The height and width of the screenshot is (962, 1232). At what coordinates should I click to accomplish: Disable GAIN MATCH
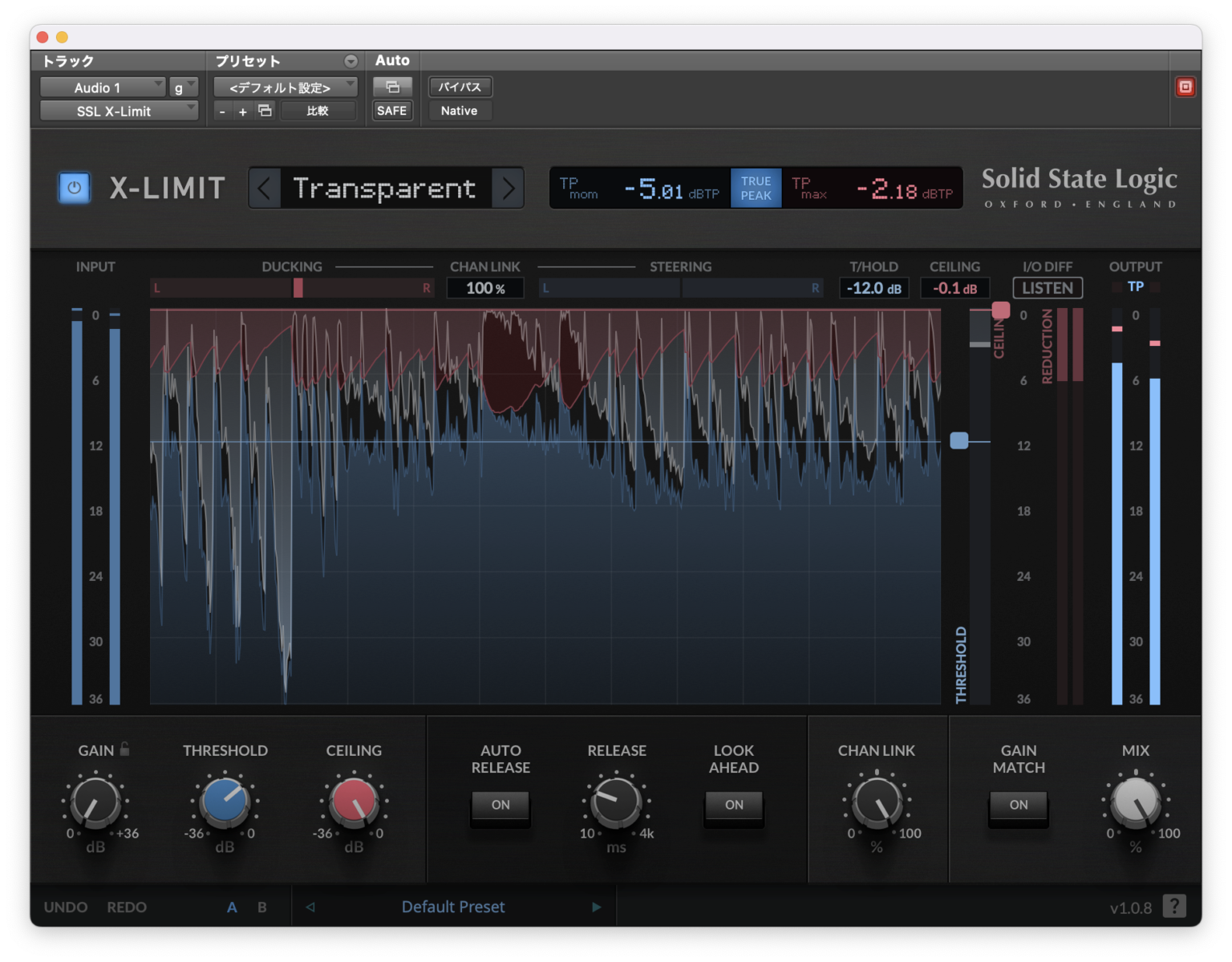[x=1017, y=806]
